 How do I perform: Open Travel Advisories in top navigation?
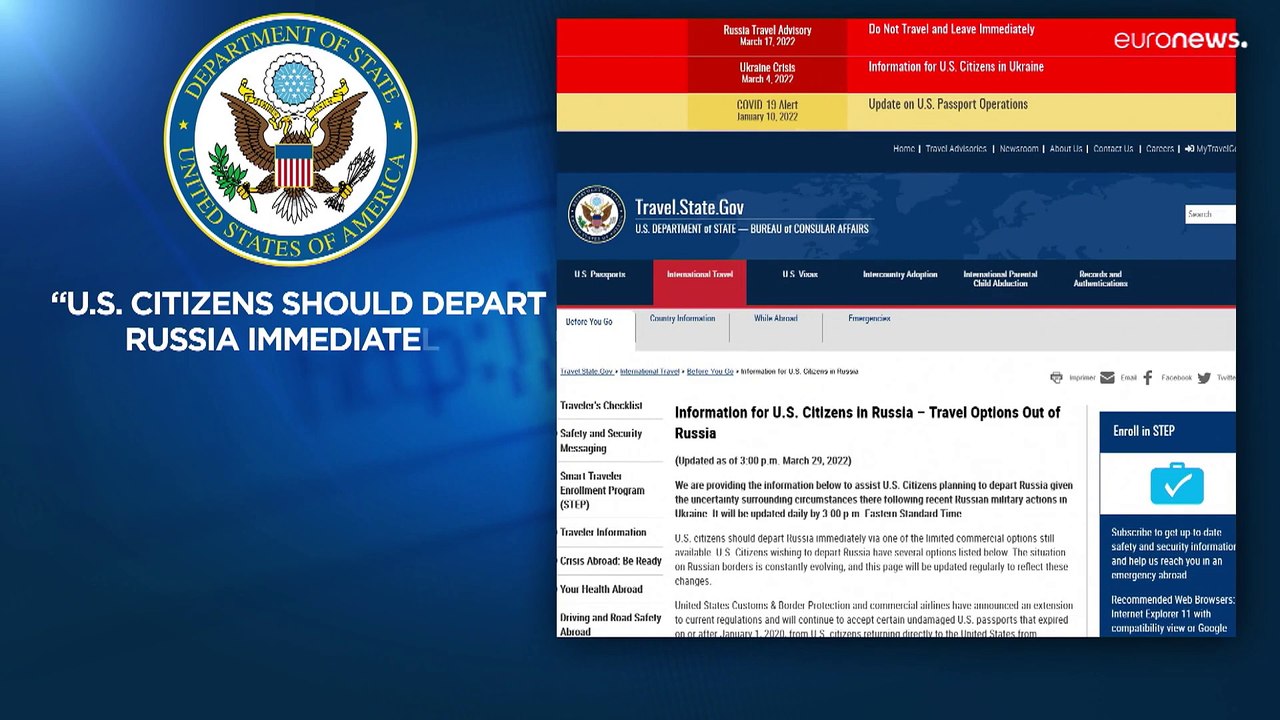coord(956,149)
